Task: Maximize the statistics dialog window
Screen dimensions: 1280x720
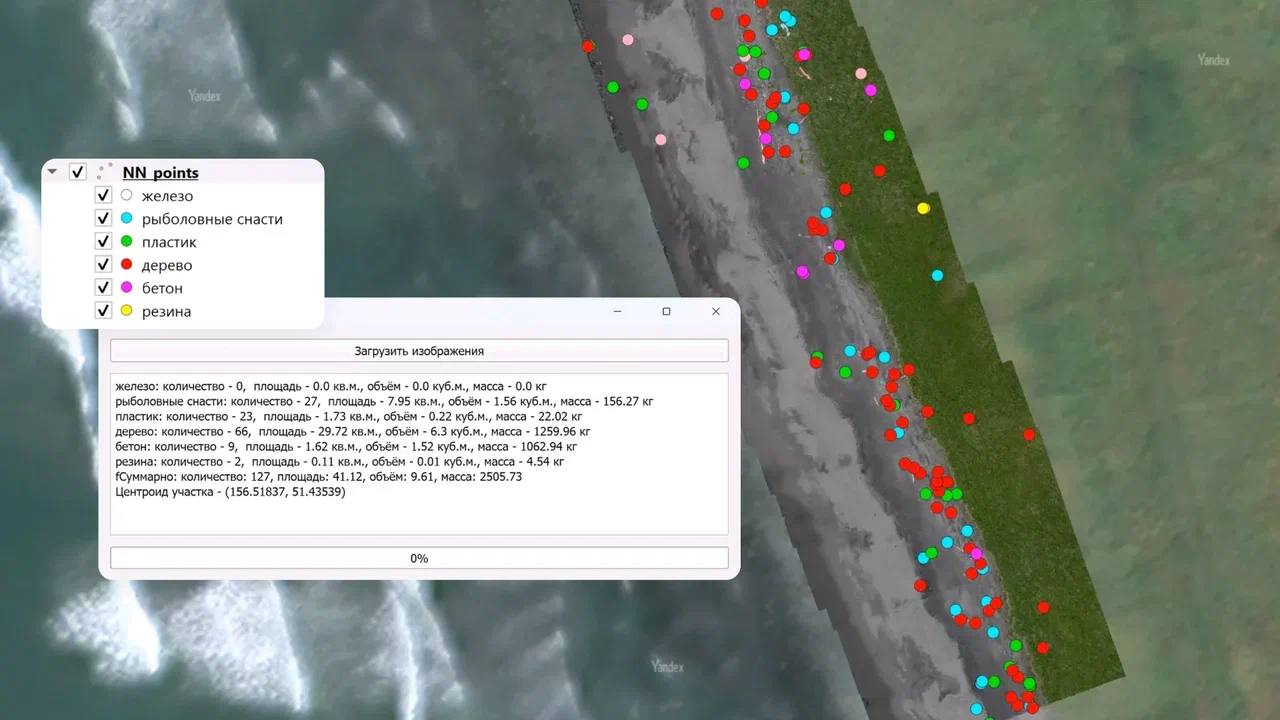Action: (667, 312)
